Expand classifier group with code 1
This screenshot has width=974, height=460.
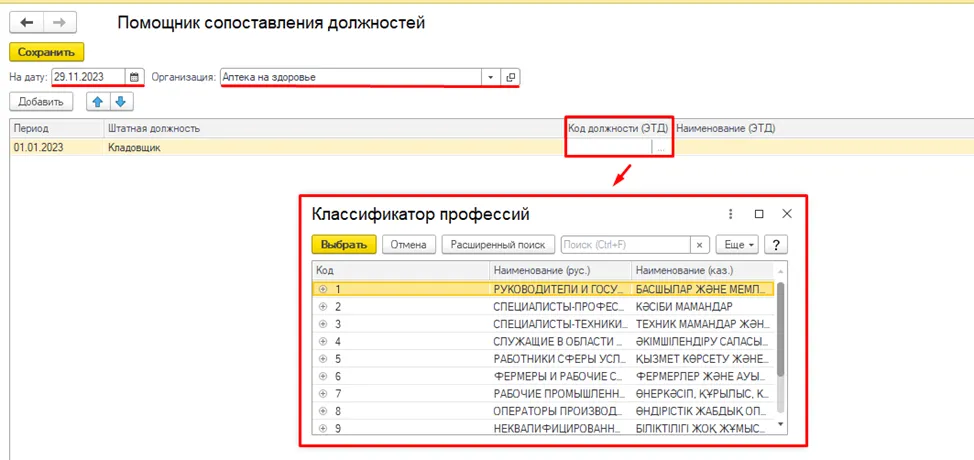coord(322,289)
